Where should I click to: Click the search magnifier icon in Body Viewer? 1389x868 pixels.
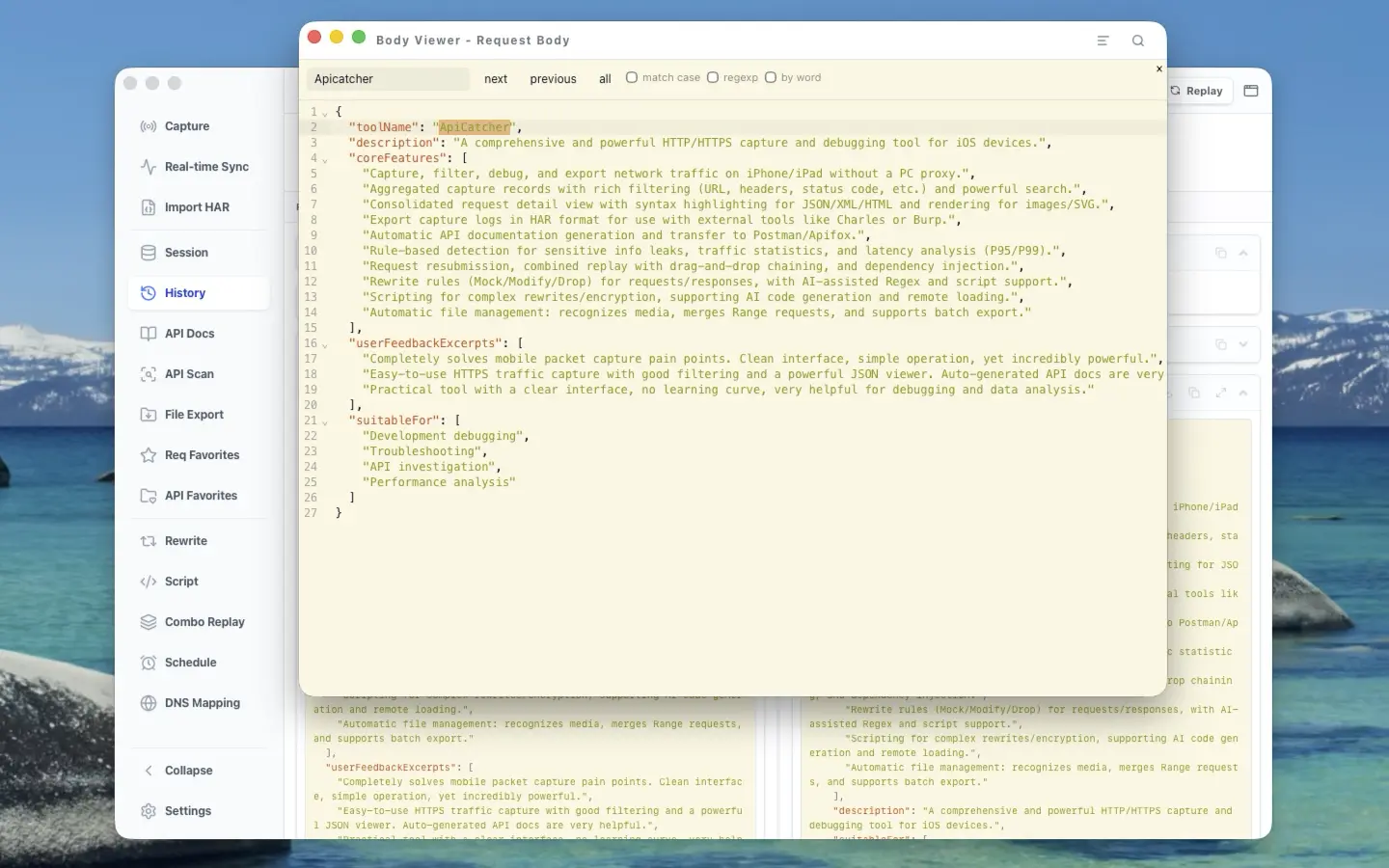click(1138, 41)
